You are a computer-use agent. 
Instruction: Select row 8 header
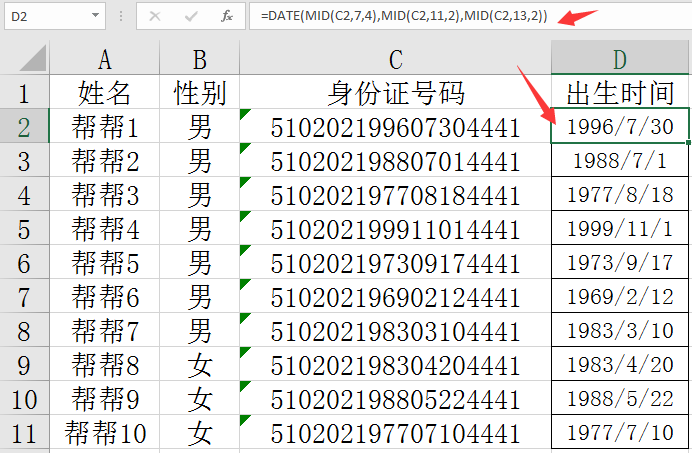point(24,330)
